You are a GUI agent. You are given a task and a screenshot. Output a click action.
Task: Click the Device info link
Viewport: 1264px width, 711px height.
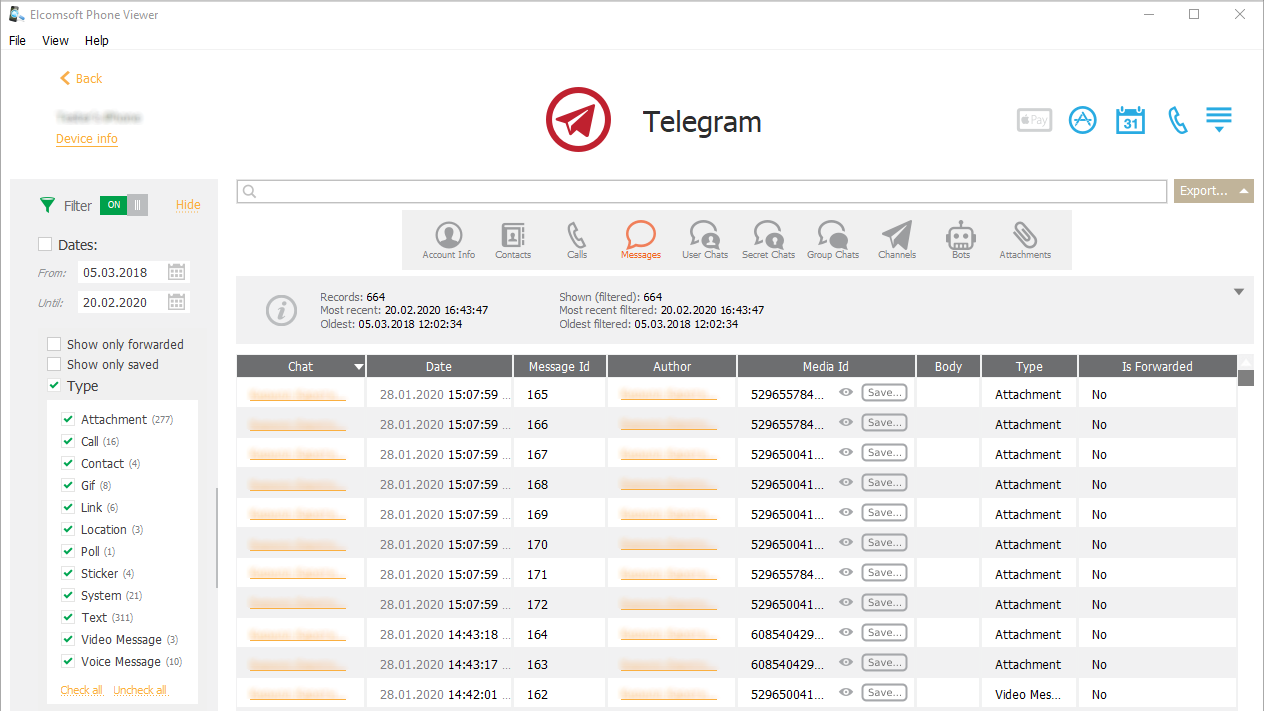87,139
